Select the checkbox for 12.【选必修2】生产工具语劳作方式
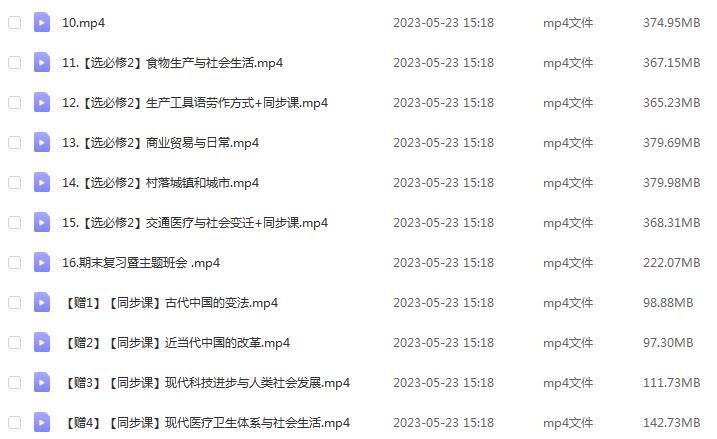 15,102
